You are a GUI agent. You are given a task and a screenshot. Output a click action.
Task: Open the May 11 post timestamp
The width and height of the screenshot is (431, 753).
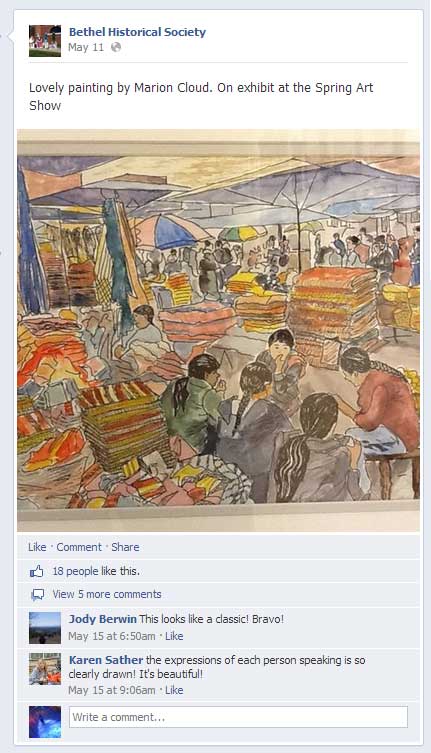click(x=86, y=47)
